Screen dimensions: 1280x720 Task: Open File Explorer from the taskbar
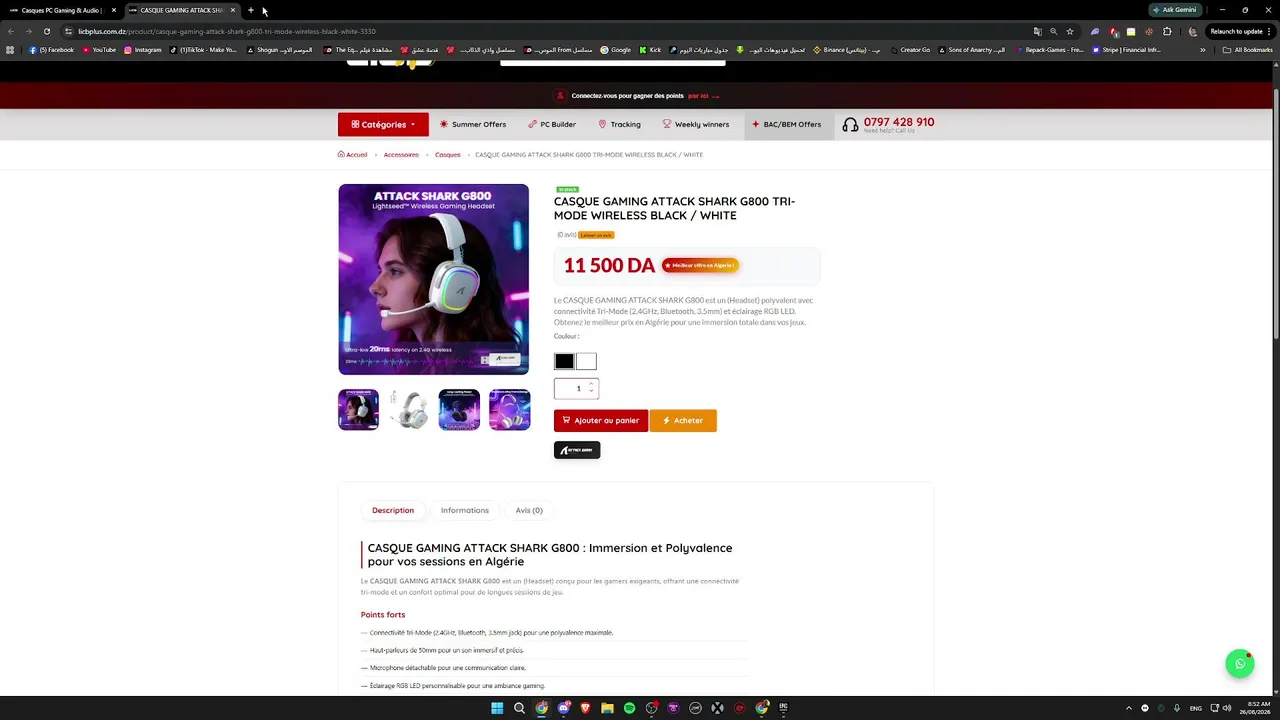pyautogui.click(x=607, y=708)
